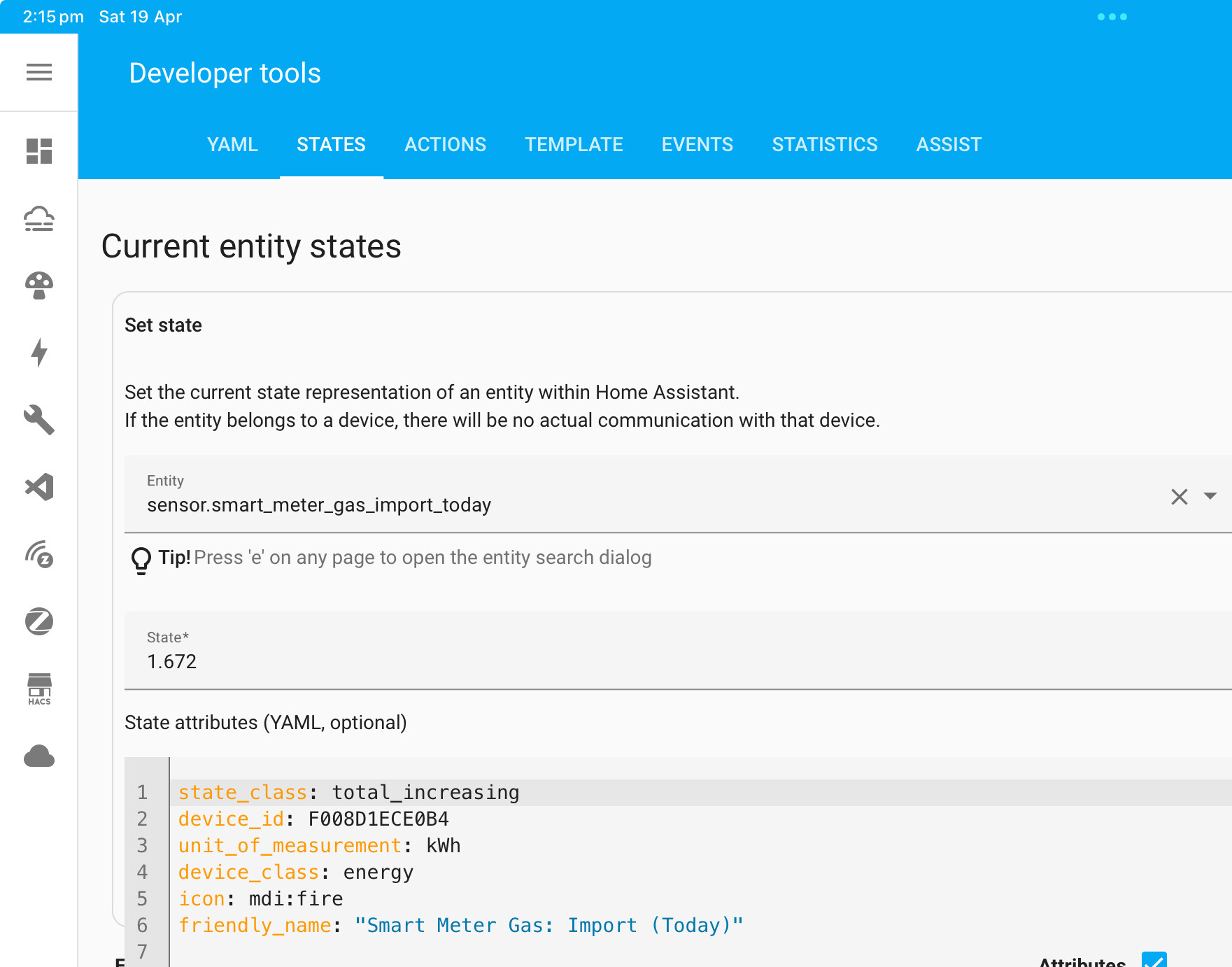The image size is (1232, 967).
Task: Clear the selected entity with X
Action: tap(1179, 497)
